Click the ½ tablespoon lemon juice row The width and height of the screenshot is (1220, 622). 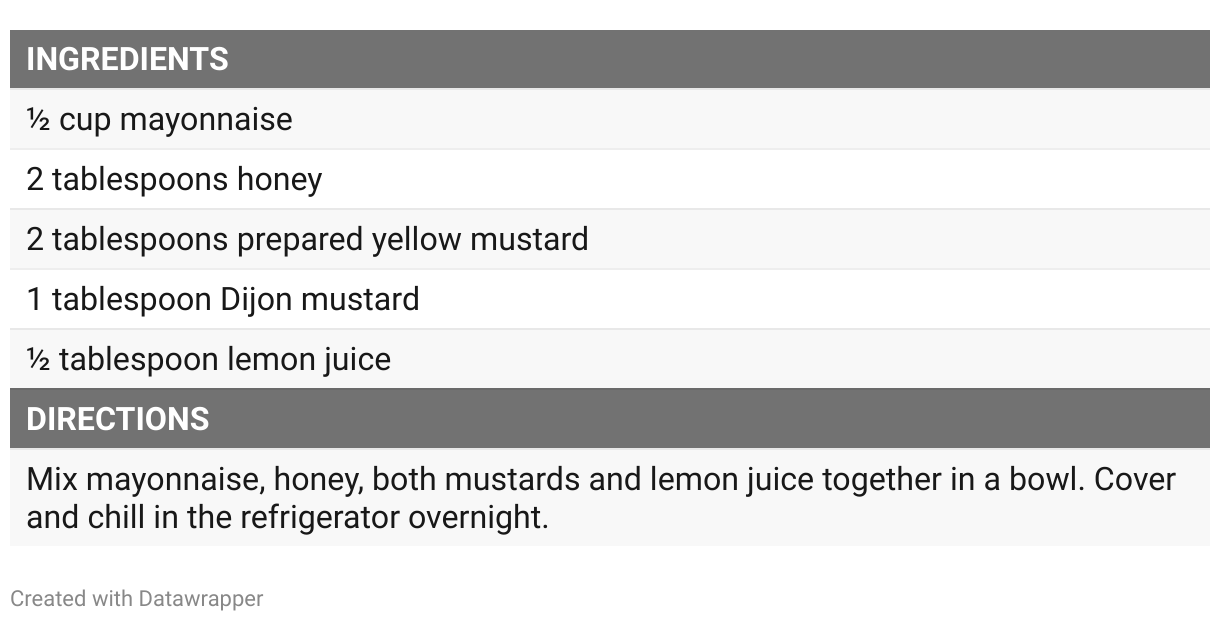point(610,359)
